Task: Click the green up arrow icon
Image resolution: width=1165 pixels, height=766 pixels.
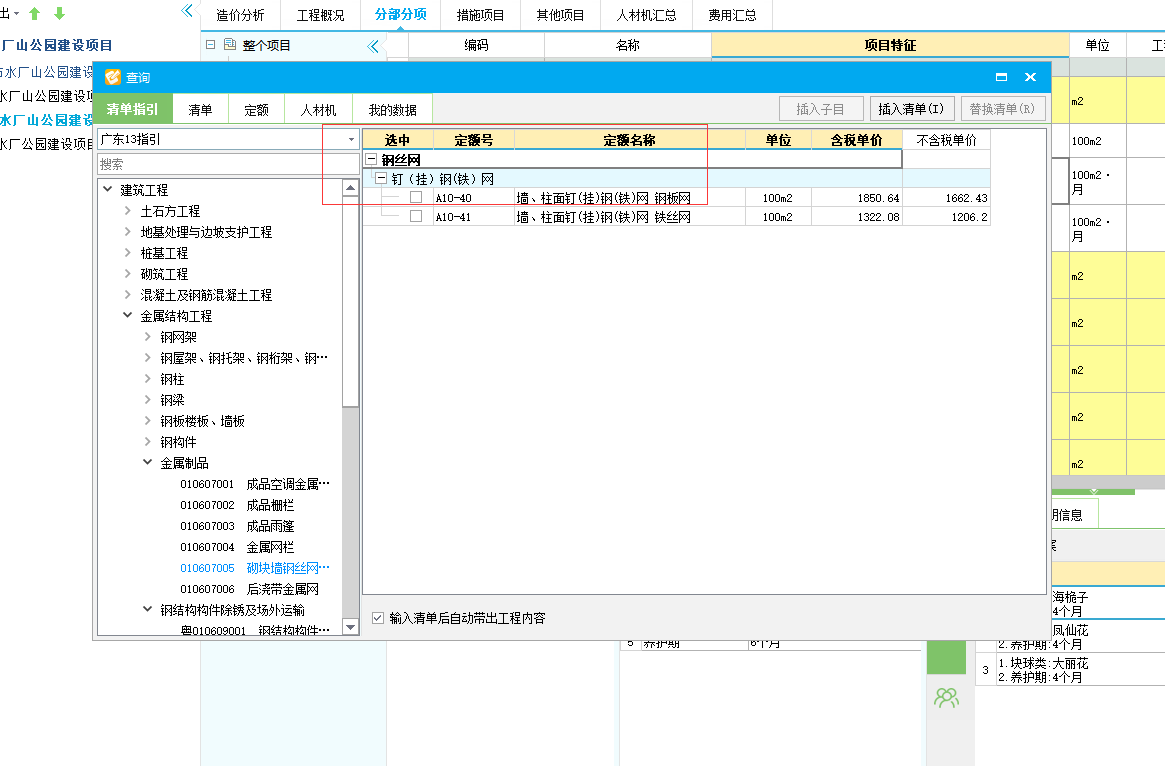Action: pos(34,13)
